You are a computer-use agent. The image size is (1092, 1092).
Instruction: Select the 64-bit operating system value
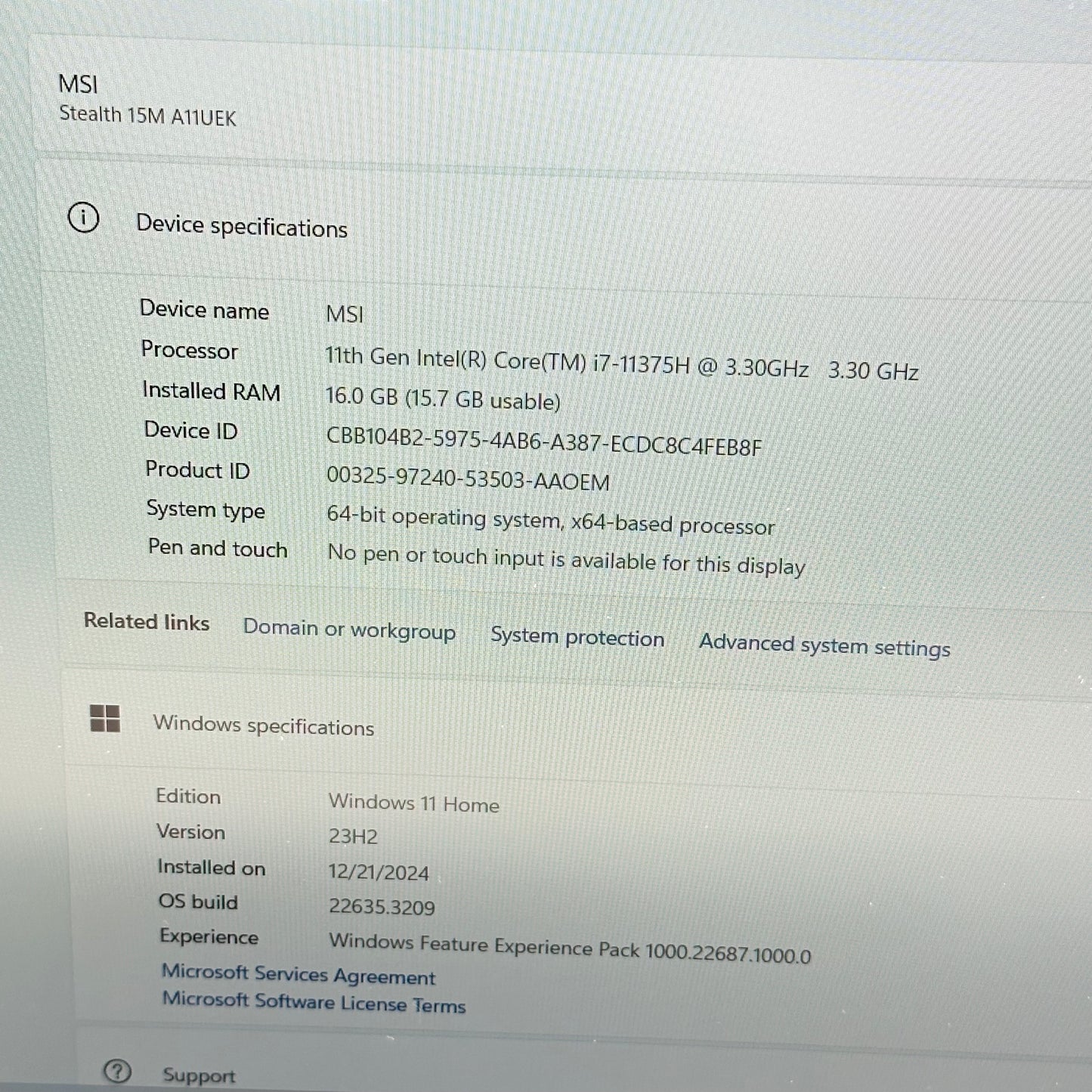pyautogui.click(x=551, y=520)
